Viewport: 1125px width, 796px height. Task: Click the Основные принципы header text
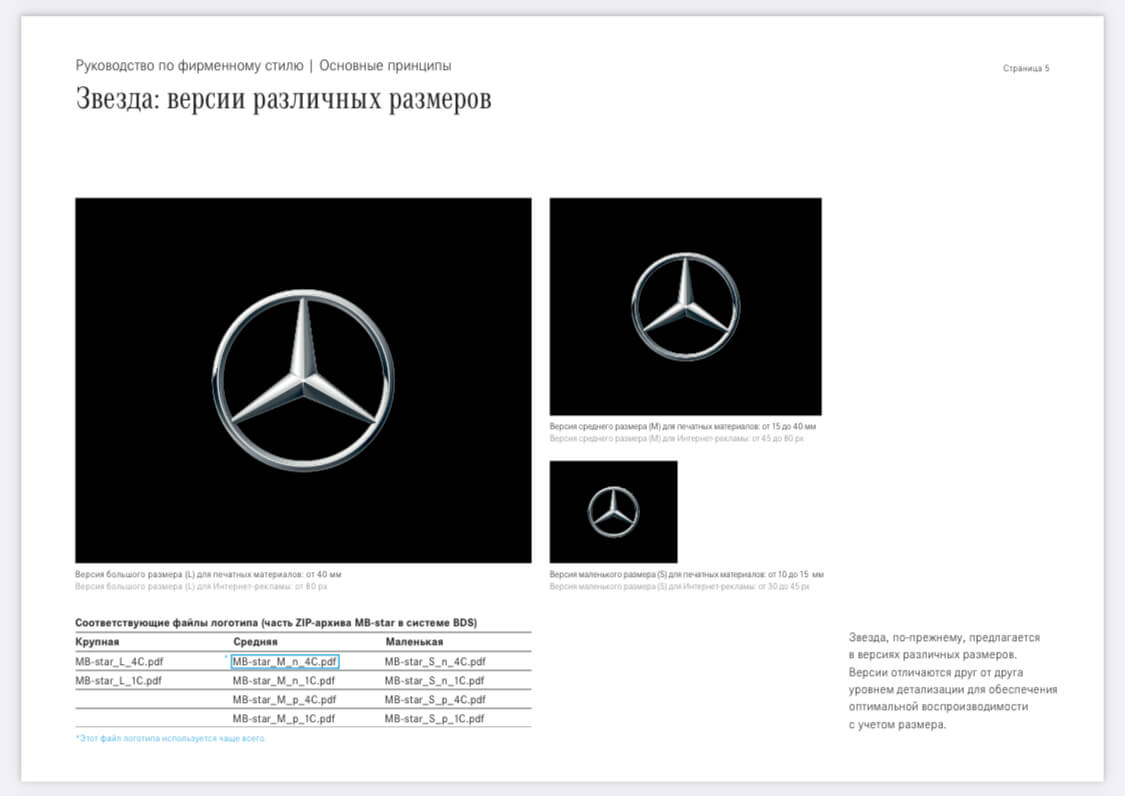pyautogui.click(x=385, y=65)
